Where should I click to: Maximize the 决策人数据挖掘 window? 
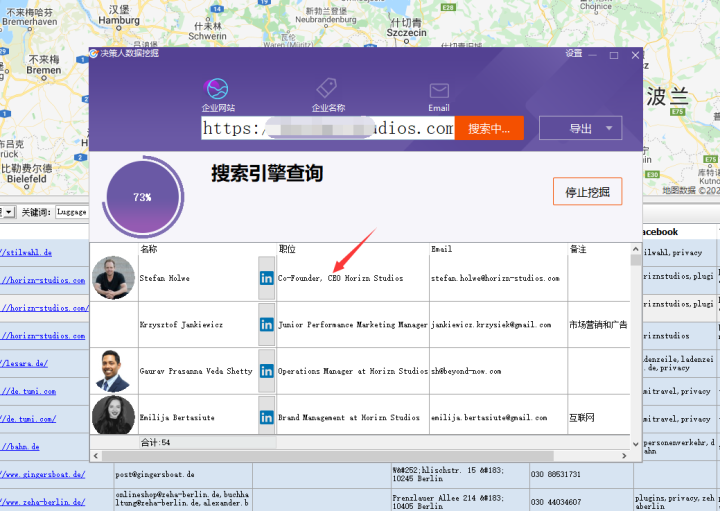(x=614, y=55)
